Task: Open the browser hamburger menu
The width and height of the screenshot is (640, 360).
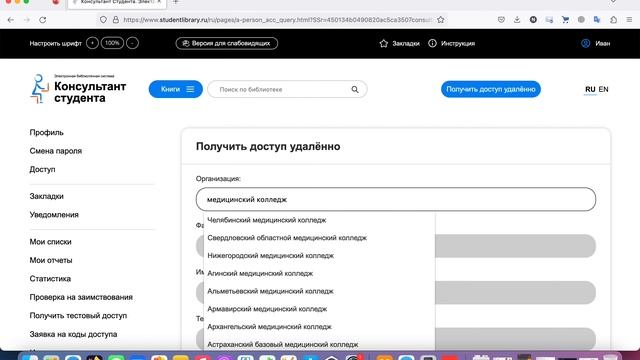Action: click(x=629, y=20)
